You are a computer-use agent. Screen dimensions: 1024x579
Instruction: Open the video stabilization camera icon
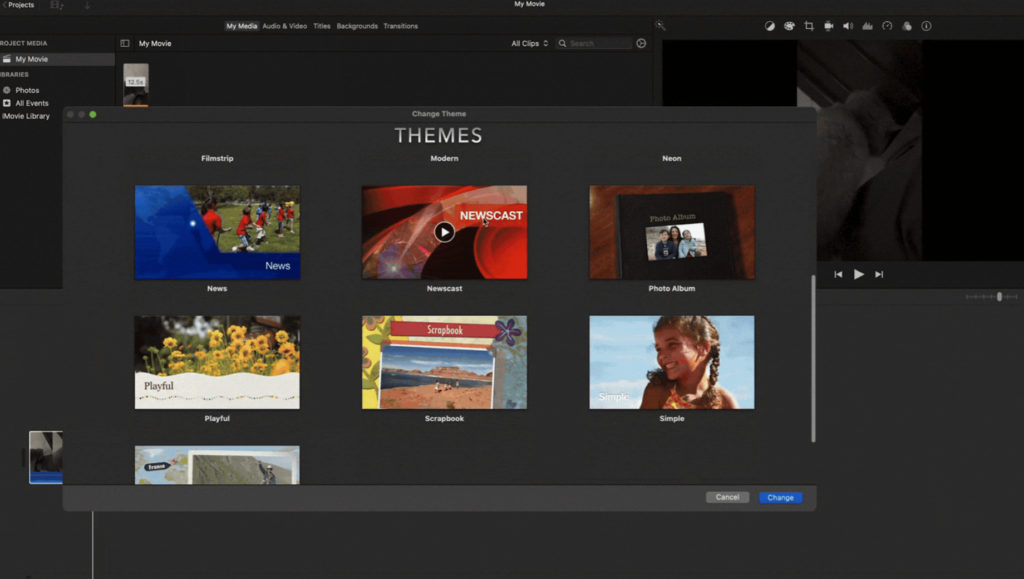(x=828, y=26)
